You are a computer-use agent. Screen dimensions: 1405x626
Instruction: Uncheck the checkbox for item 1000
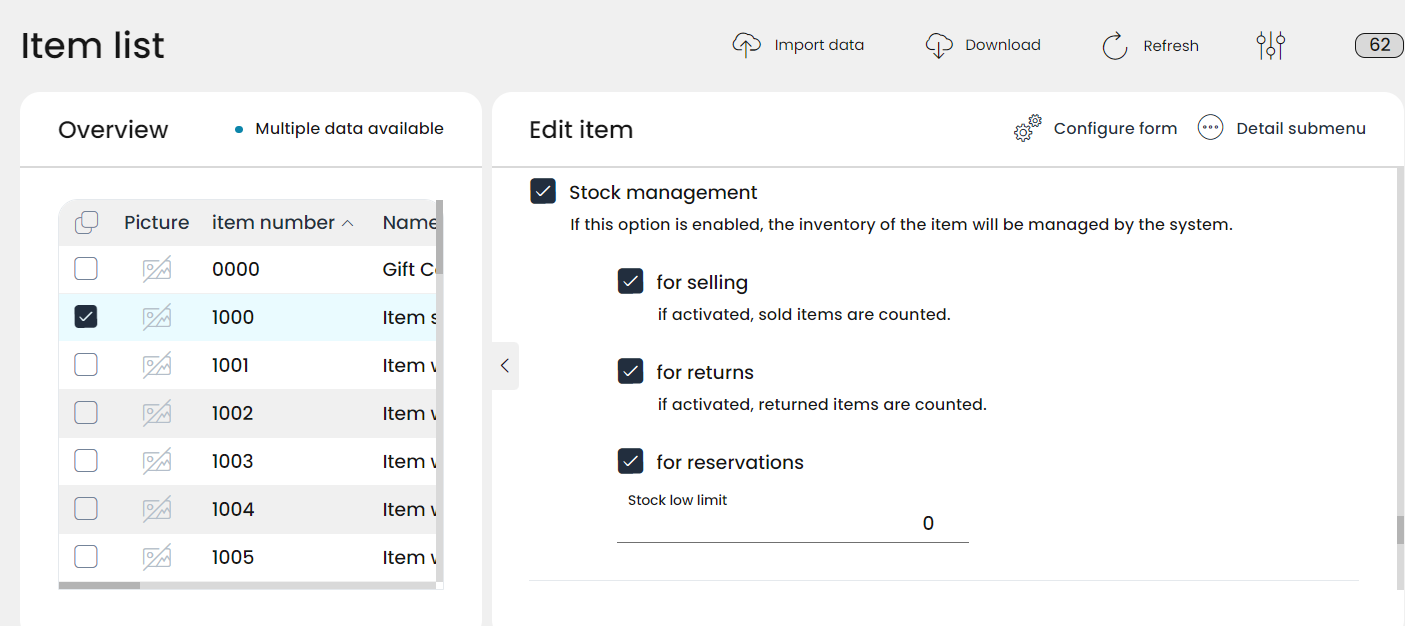pyautogui.click(x=86, y=317)
